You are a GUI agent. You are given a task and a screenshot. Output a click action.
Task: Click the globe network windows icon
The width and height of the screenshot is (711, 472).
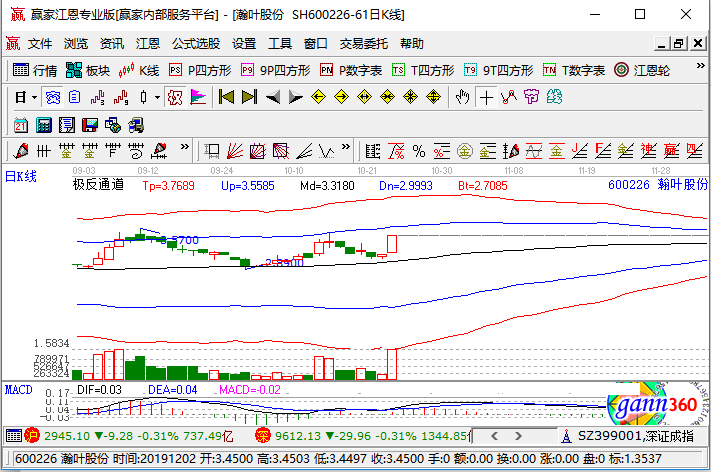point(113,125)
